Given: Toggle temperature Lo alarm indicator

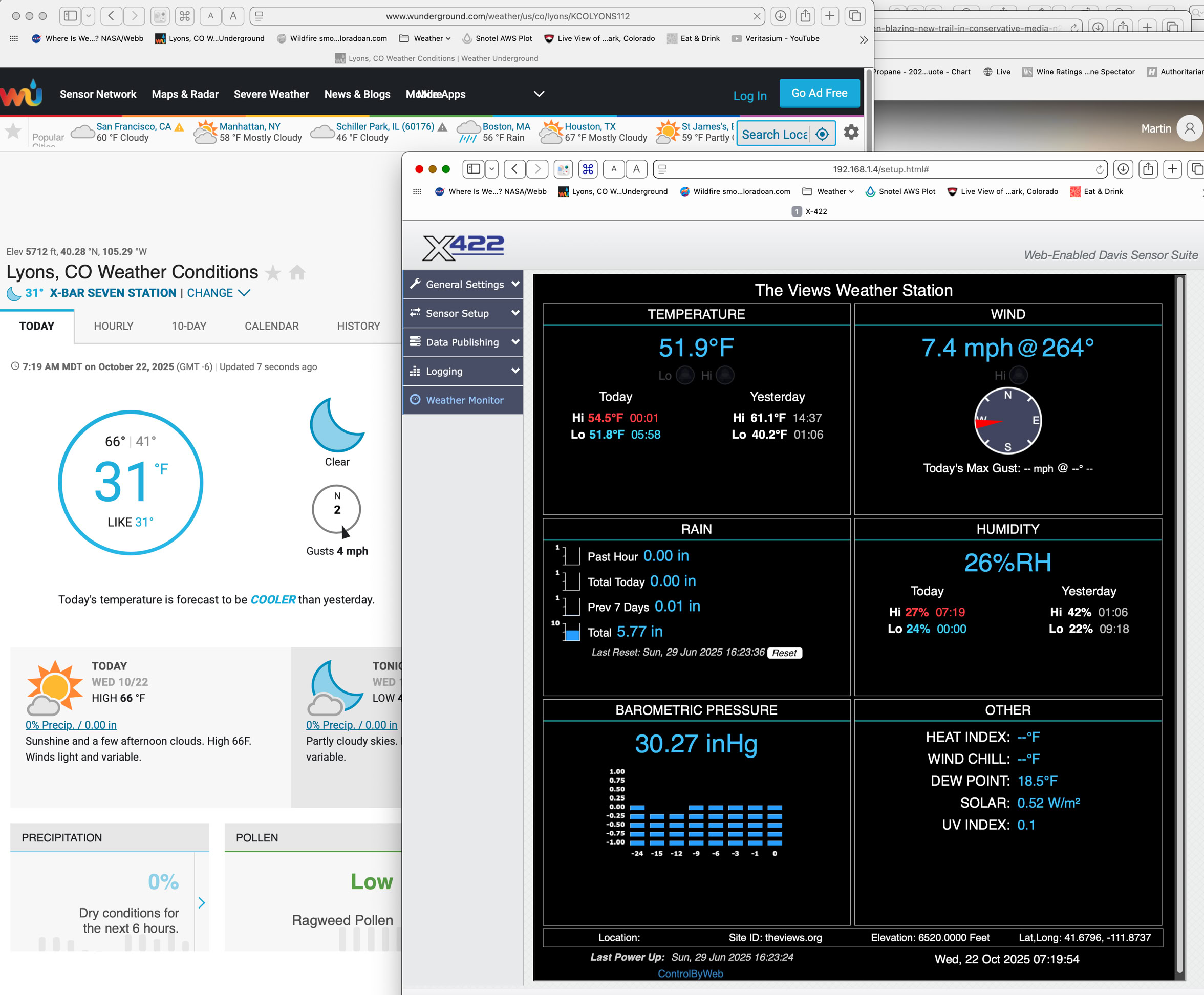Looking at the screenshot, I should tap(685, 375).
